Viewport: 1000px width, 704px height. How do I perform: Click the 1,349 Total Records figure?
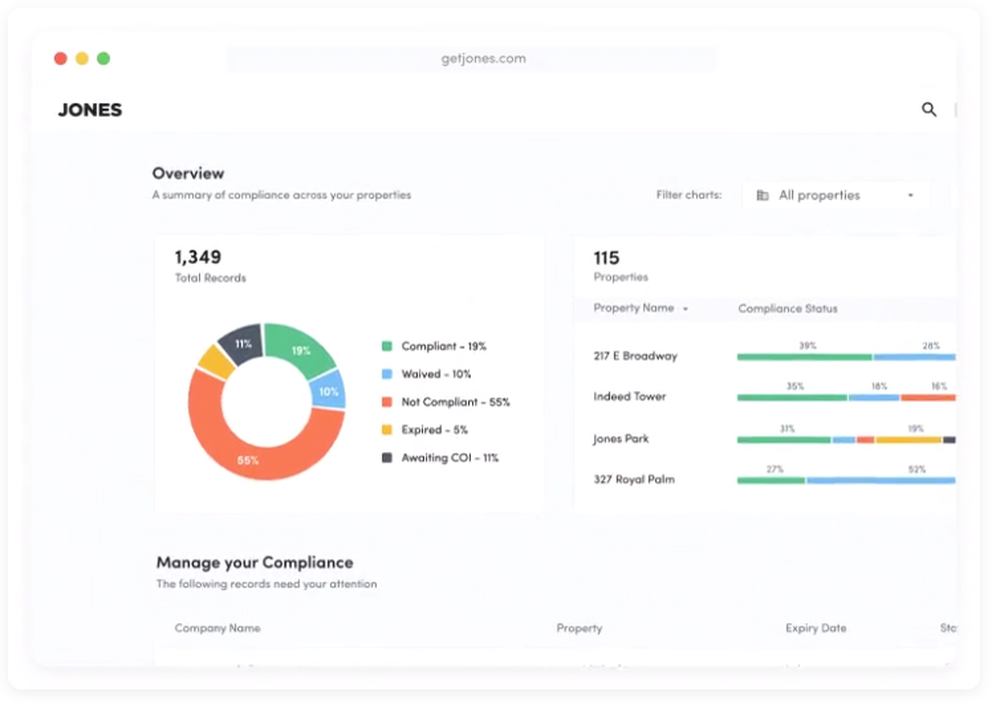tap(198, 257)
